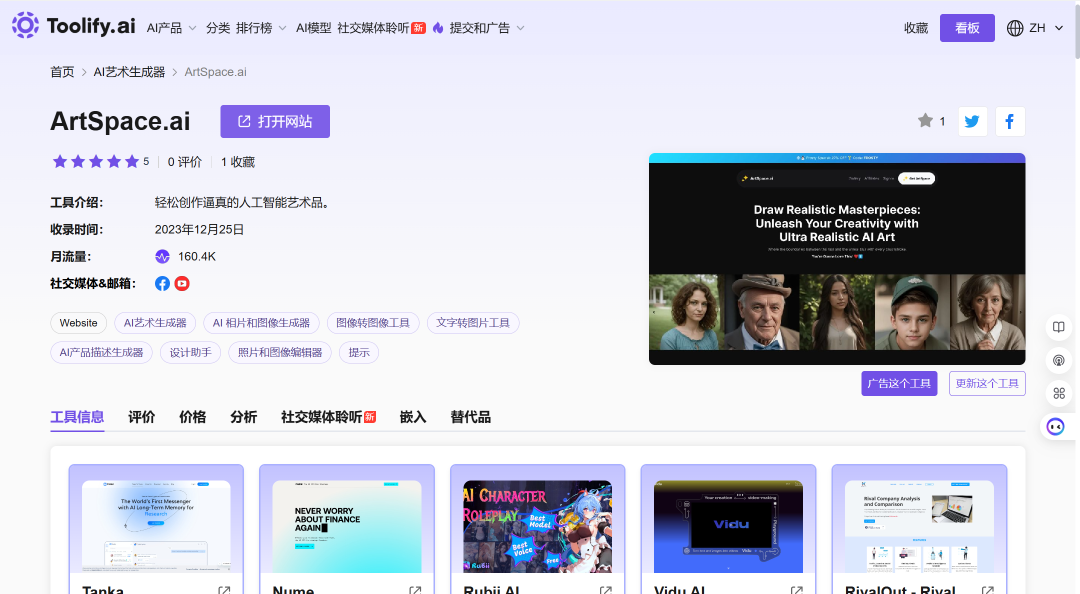Open ArtSpace.ai YouTube social link

coord(182,283)
